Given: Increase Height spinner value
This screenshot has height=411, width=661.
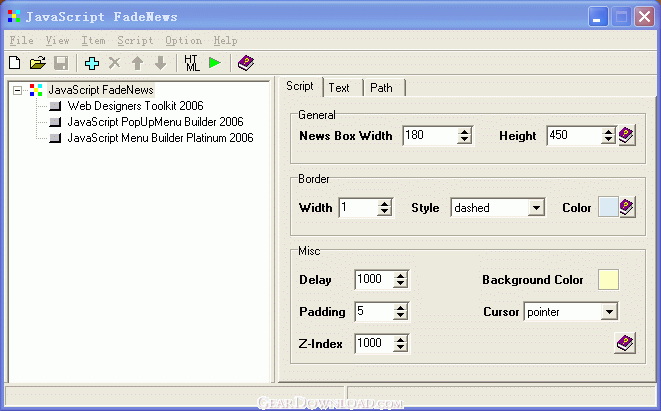Looking at the screenshot, I should coord(608,132).
